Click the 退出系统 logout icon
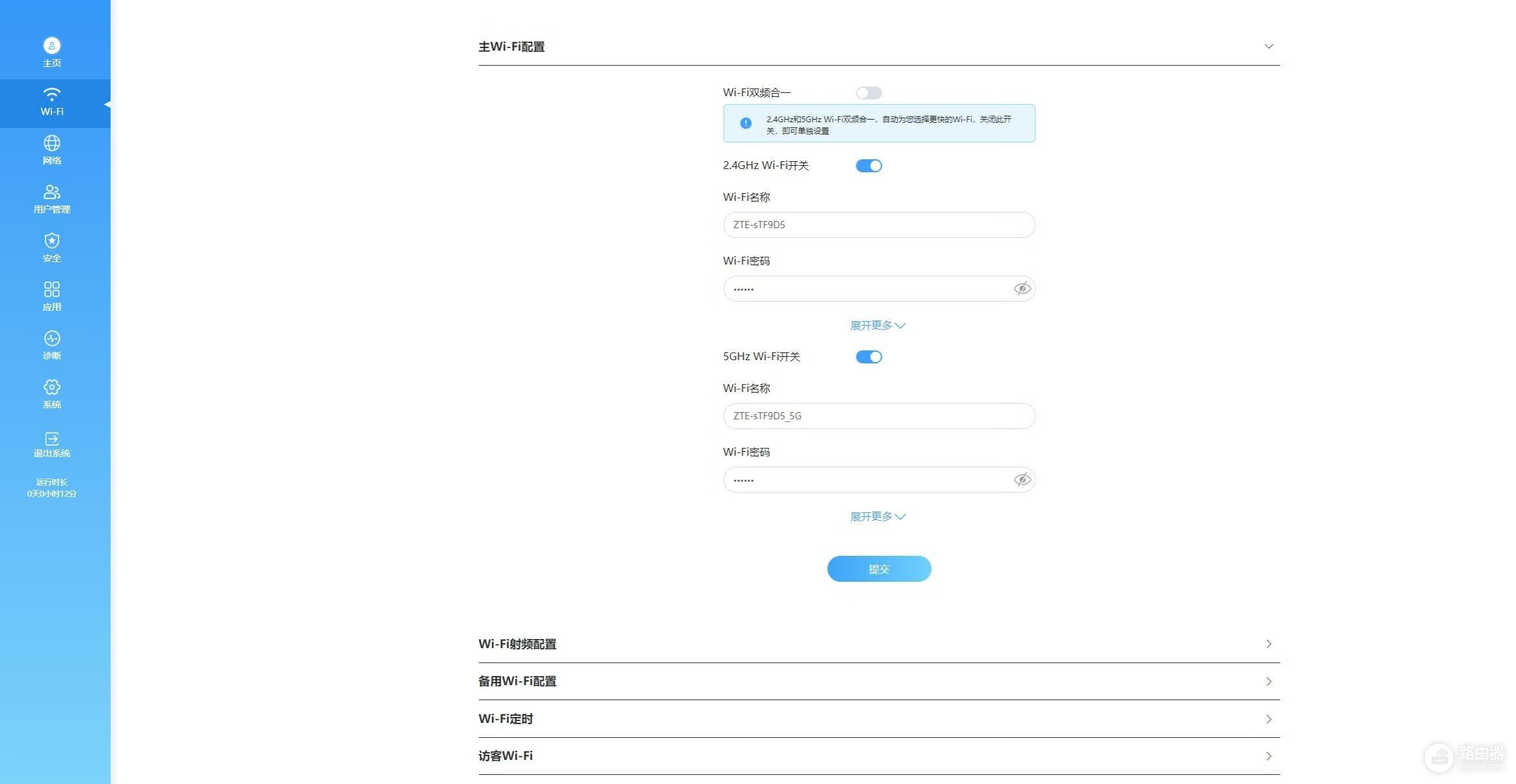The height and width of the screenshot is (784, 1516). pyautogui.click(x=52, y=439)
